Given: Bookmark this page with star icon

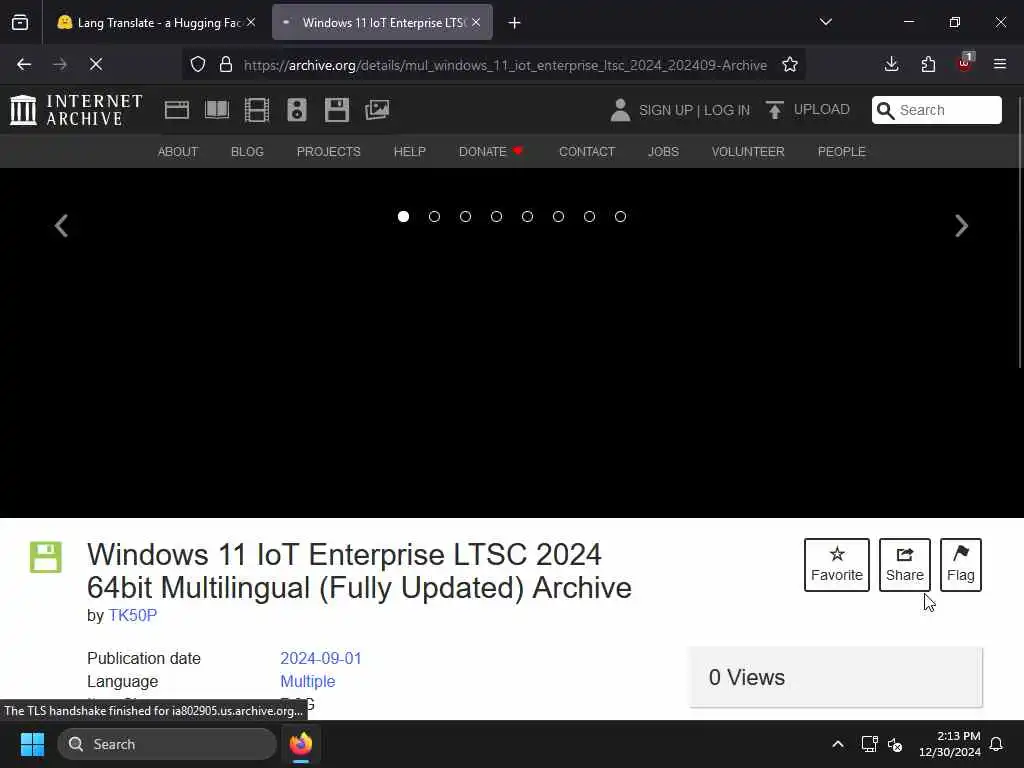Looking at the screenshot, I should point(790,65).
